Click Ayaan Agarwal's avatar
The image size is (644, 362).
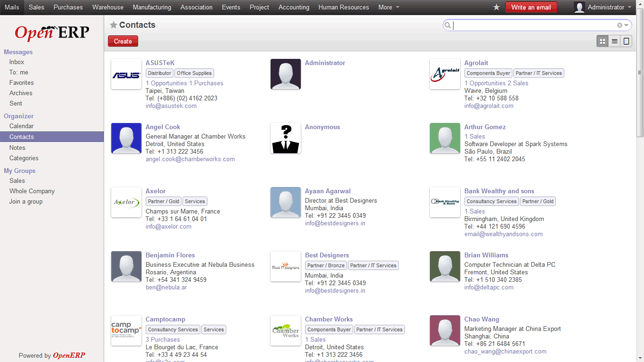[285, 203]
